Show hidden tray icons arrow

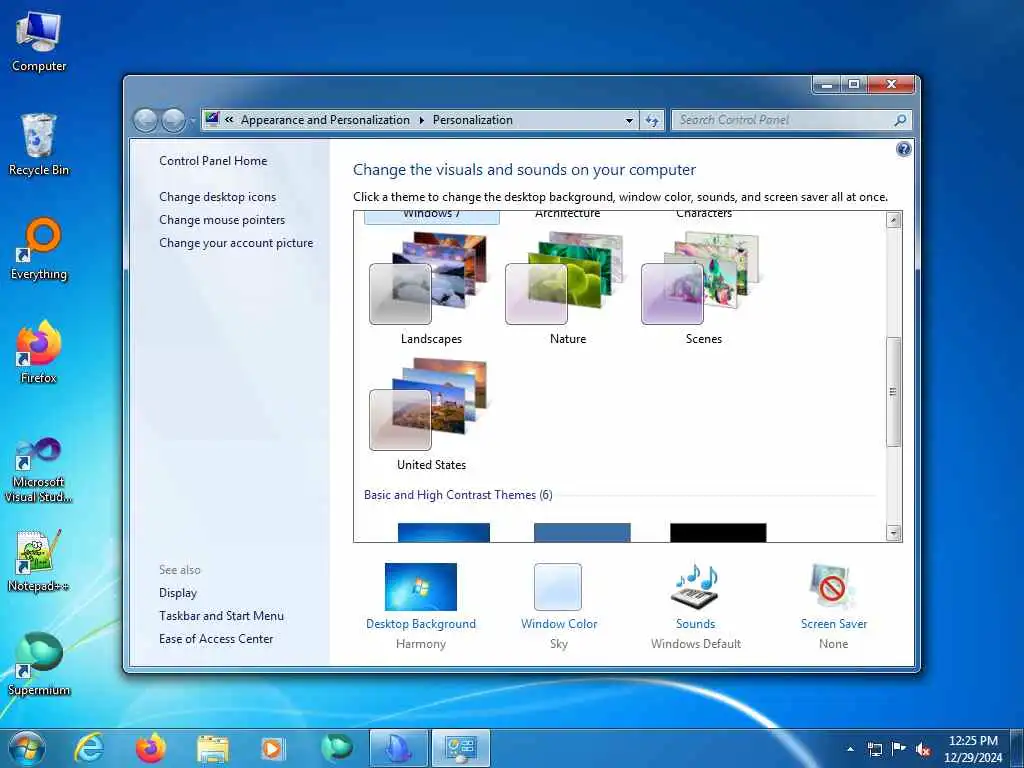pyautogui.click(x=850, y=749)
